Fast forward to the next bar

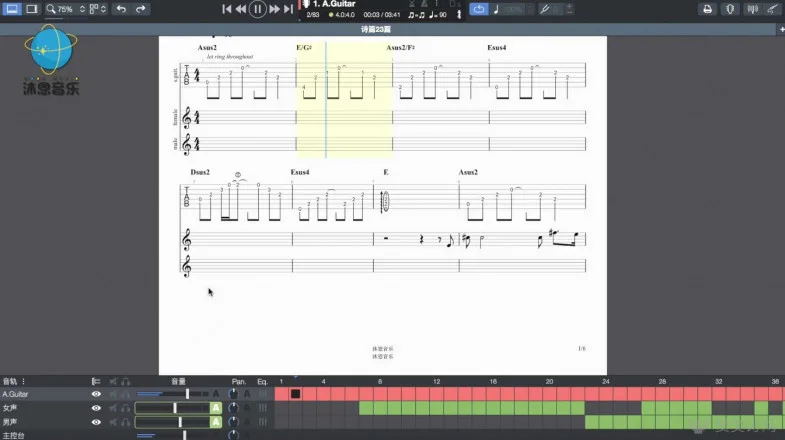274,9
